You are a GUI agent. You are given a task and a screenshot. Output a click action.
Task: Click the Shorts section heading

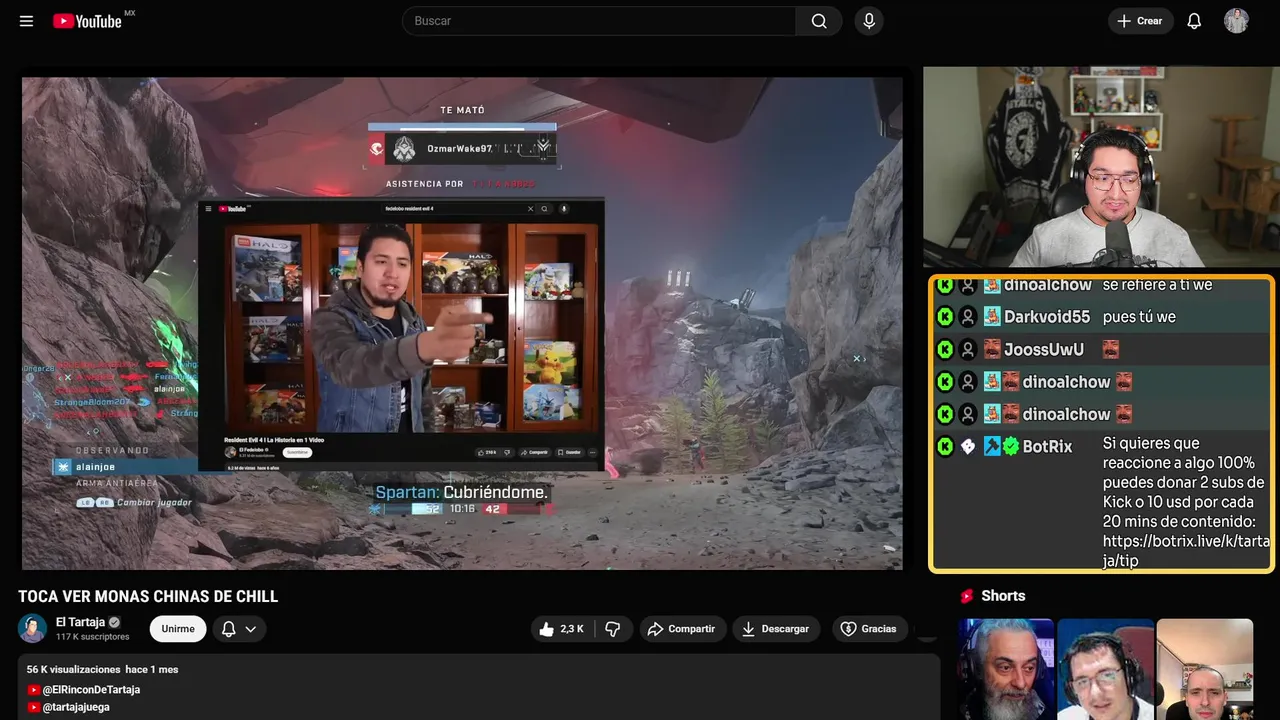tap(1003, 596)
